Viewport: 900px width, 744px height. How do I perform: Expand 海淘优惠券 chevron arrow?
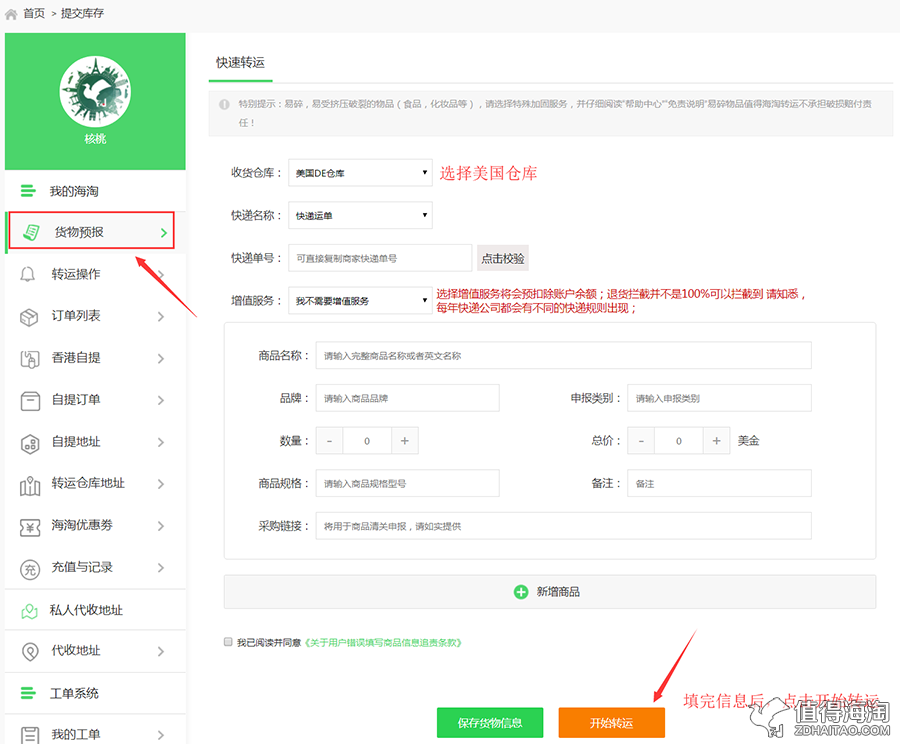tap(161, 526)
